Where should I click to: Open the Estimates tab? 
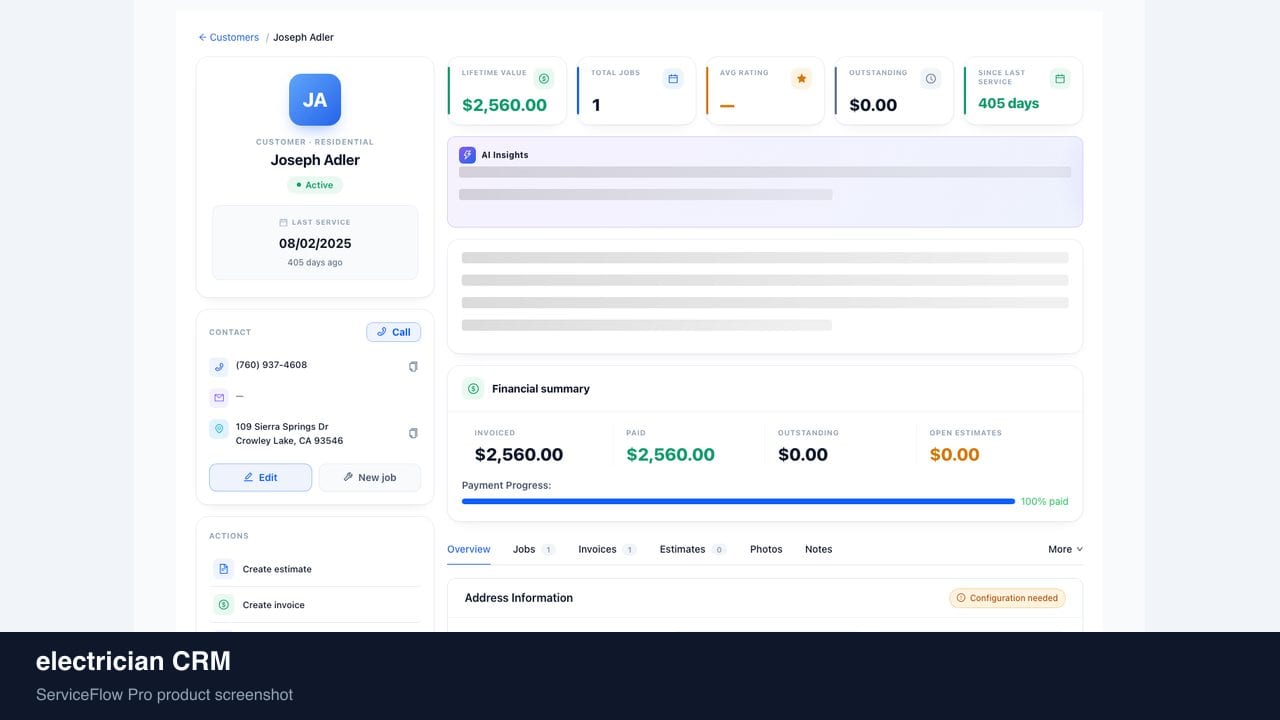click(693, 549)
